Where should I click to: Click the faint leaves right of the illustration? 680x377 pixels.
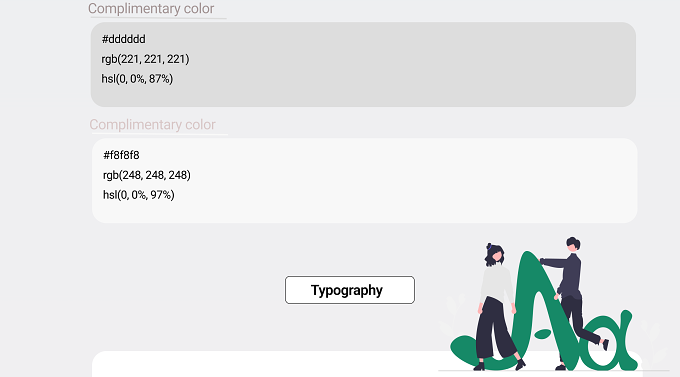[655, 345]
